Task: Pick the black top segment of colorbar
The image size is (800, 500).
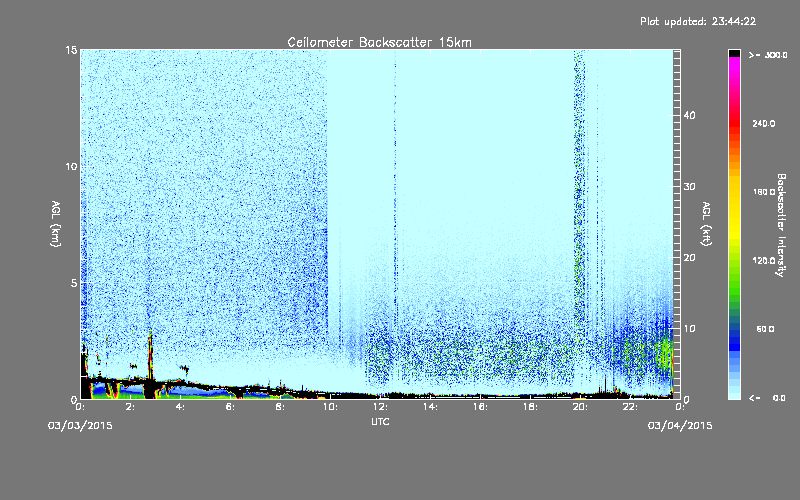Action: (734, 53)
